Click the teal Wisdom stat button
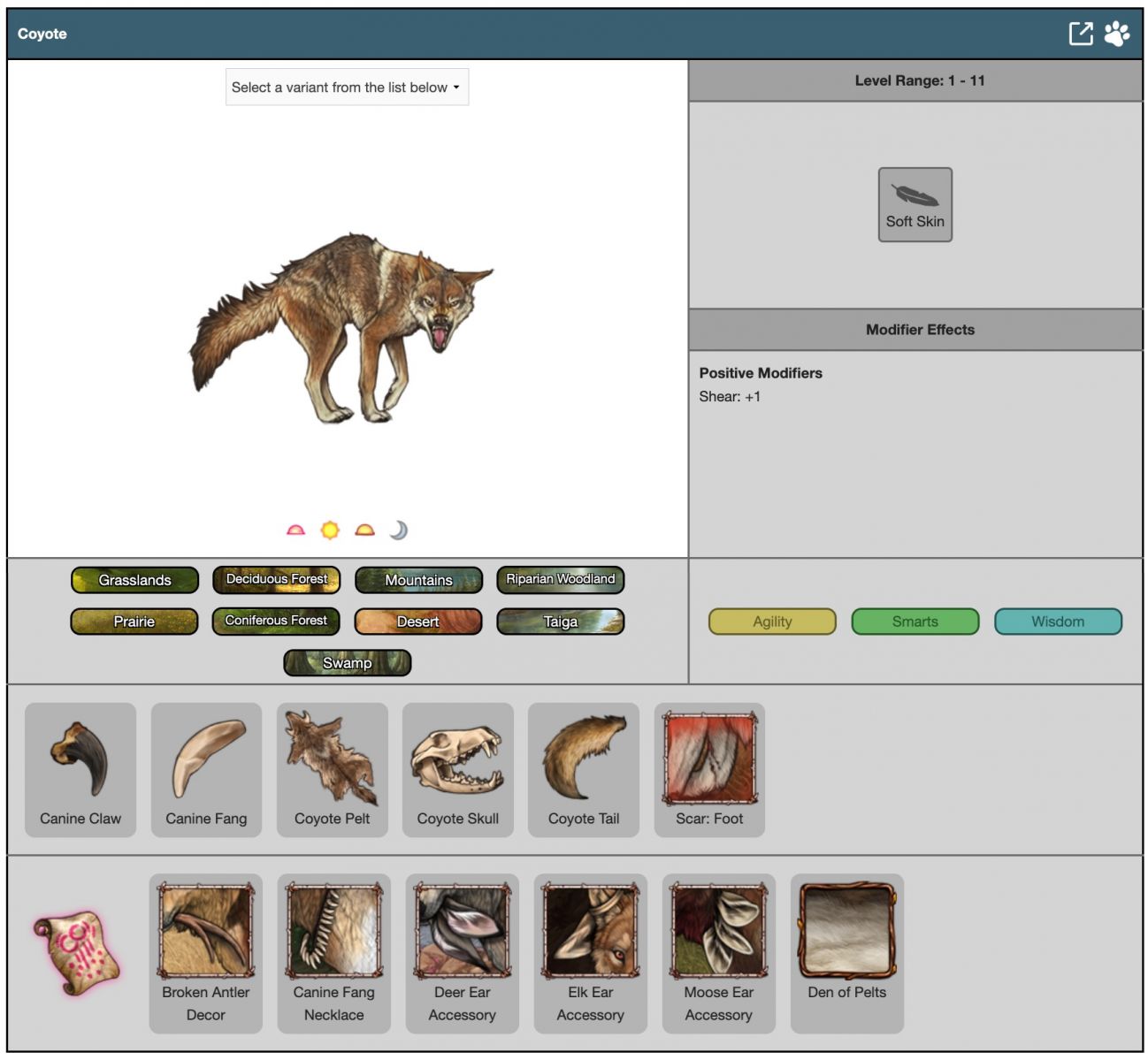Viewport: 1148px width, 1060px height. coord(1058,622)
